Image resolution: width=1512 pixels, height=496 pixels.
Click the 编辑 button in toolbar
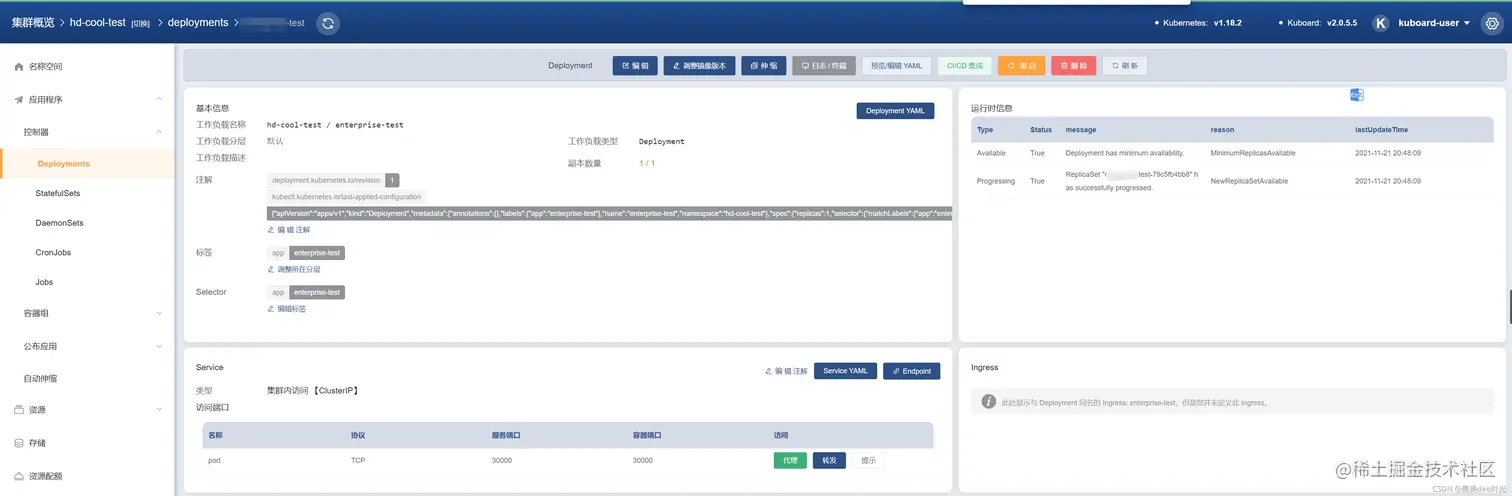pos(635,66)
